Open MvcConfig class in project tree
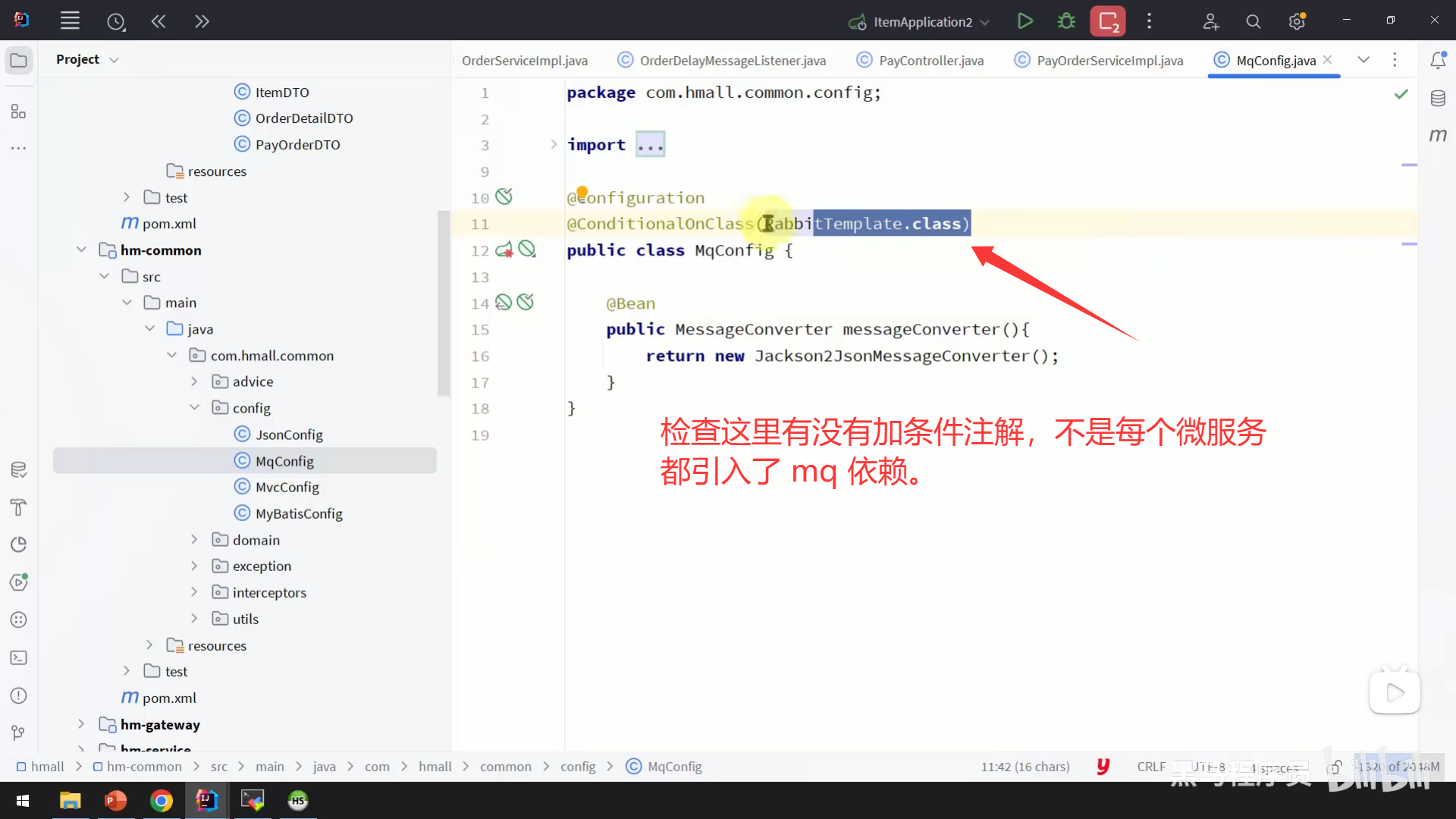 tap(287, 487)
